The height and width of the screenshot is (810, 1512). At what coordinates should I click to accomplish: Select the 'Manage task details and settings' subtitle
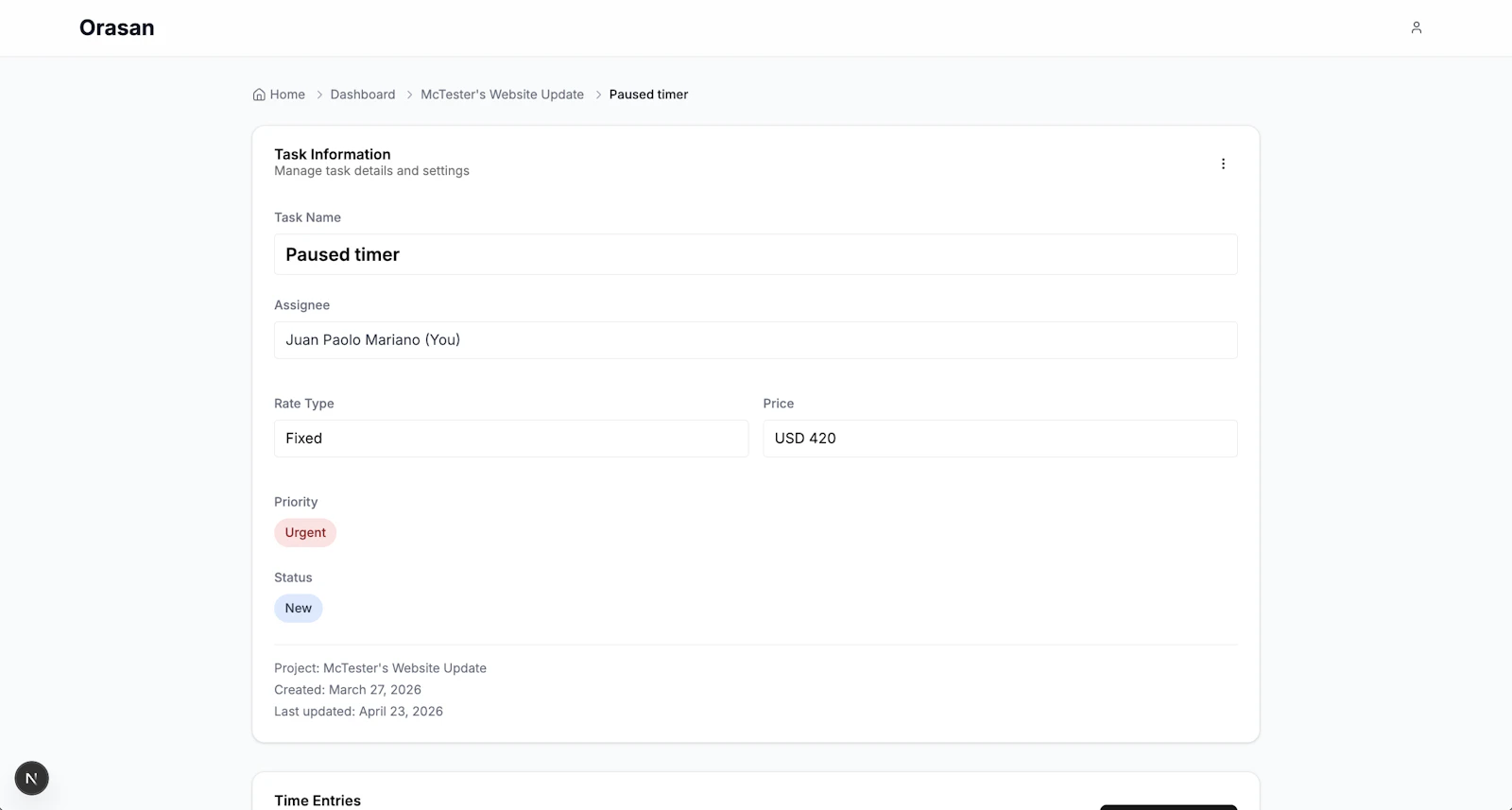click(371, 171)
